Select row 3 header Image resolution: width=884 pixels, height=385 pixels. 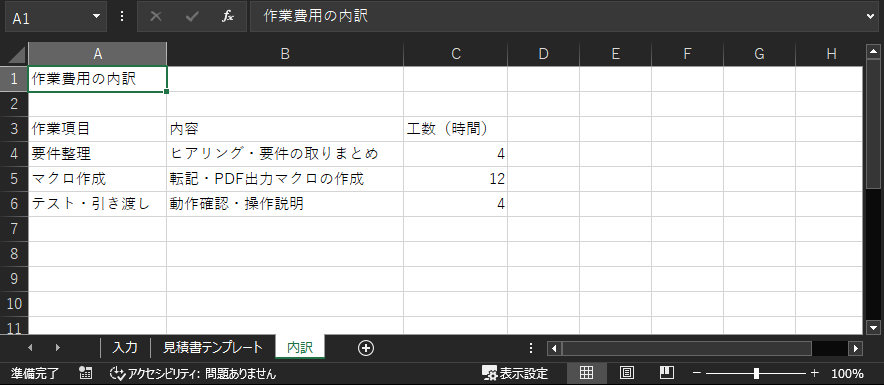click(15, 129)
